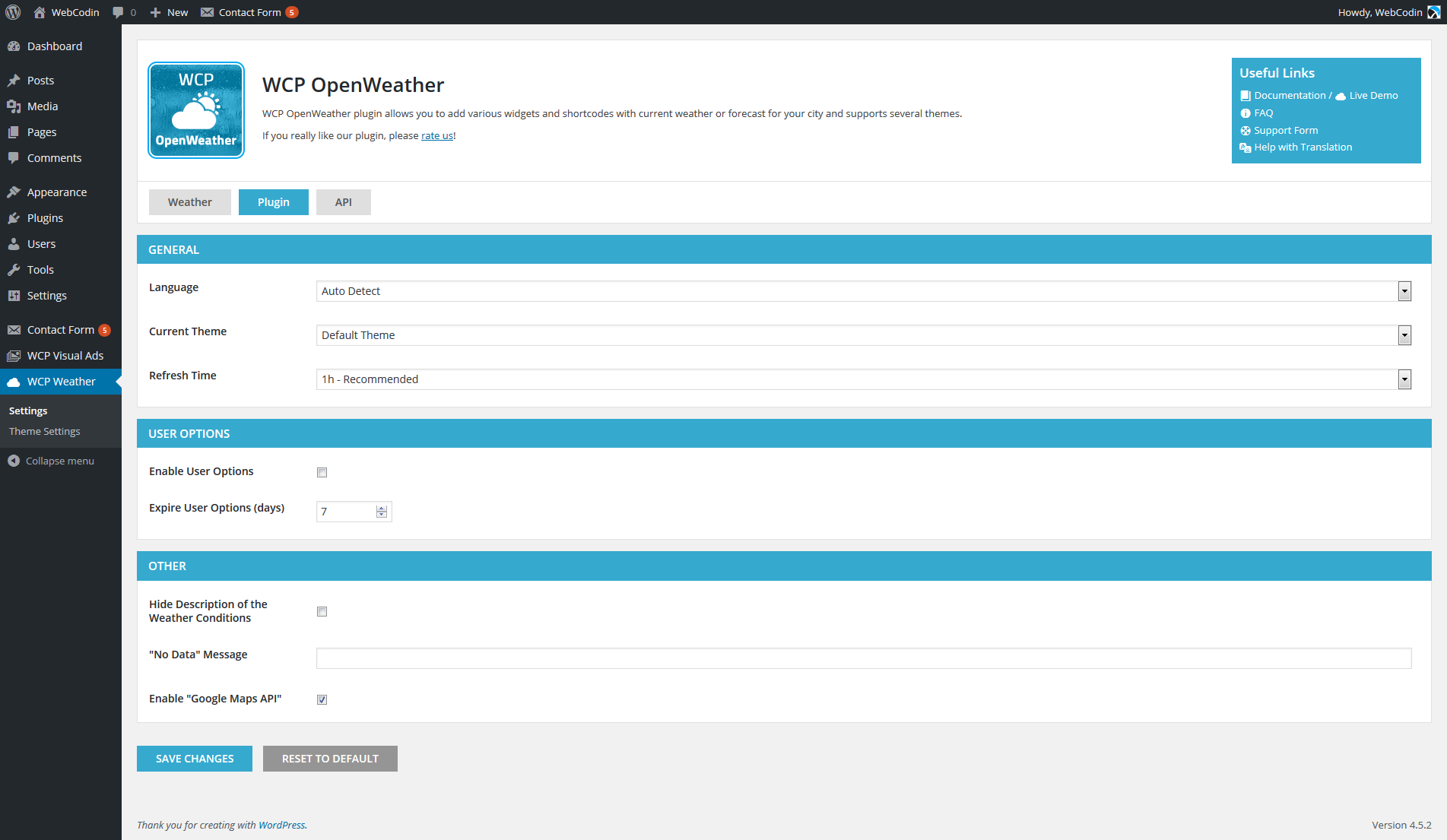Screen dimensions: 1447x840
Task: Click the WordPress logo icon in admin bar
Action: (13, 12)
